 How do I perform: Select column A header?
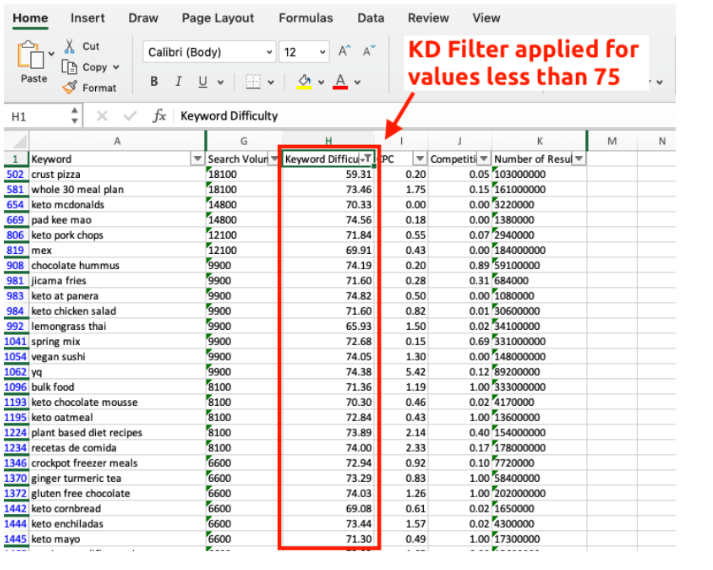click(117, 141)
